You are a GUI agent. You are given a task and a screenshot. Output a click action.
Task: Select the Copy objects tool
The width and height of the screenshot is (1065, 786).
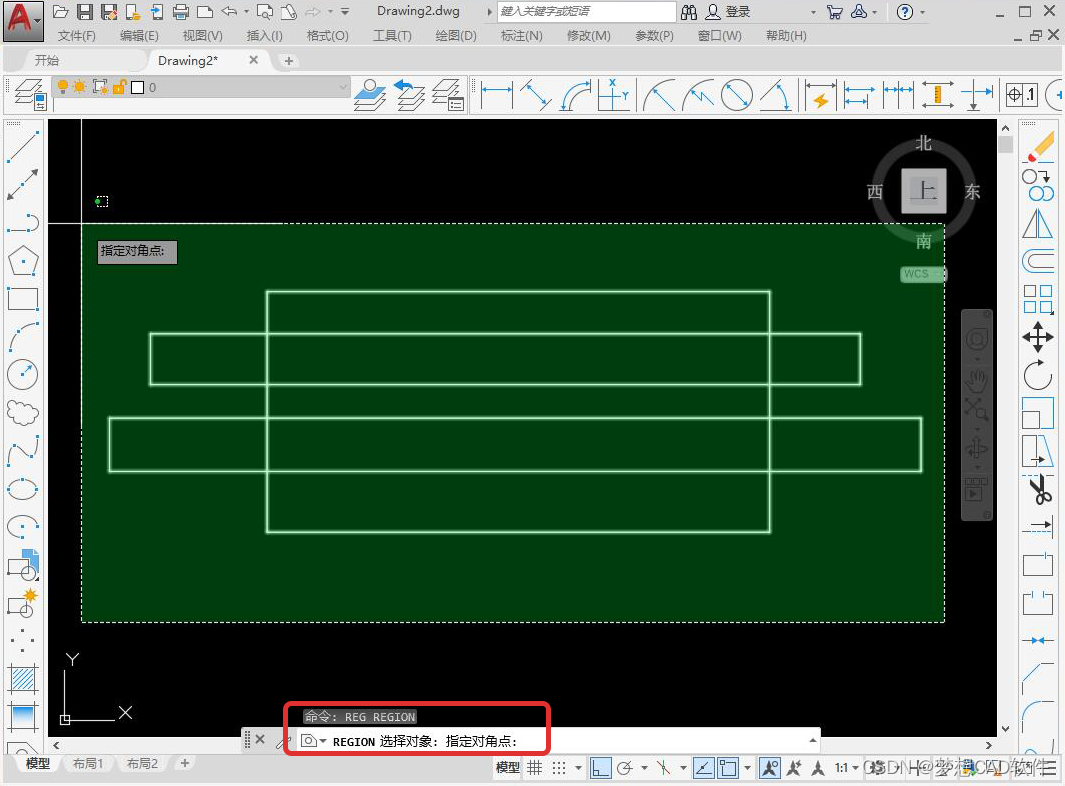[1038, 185]
